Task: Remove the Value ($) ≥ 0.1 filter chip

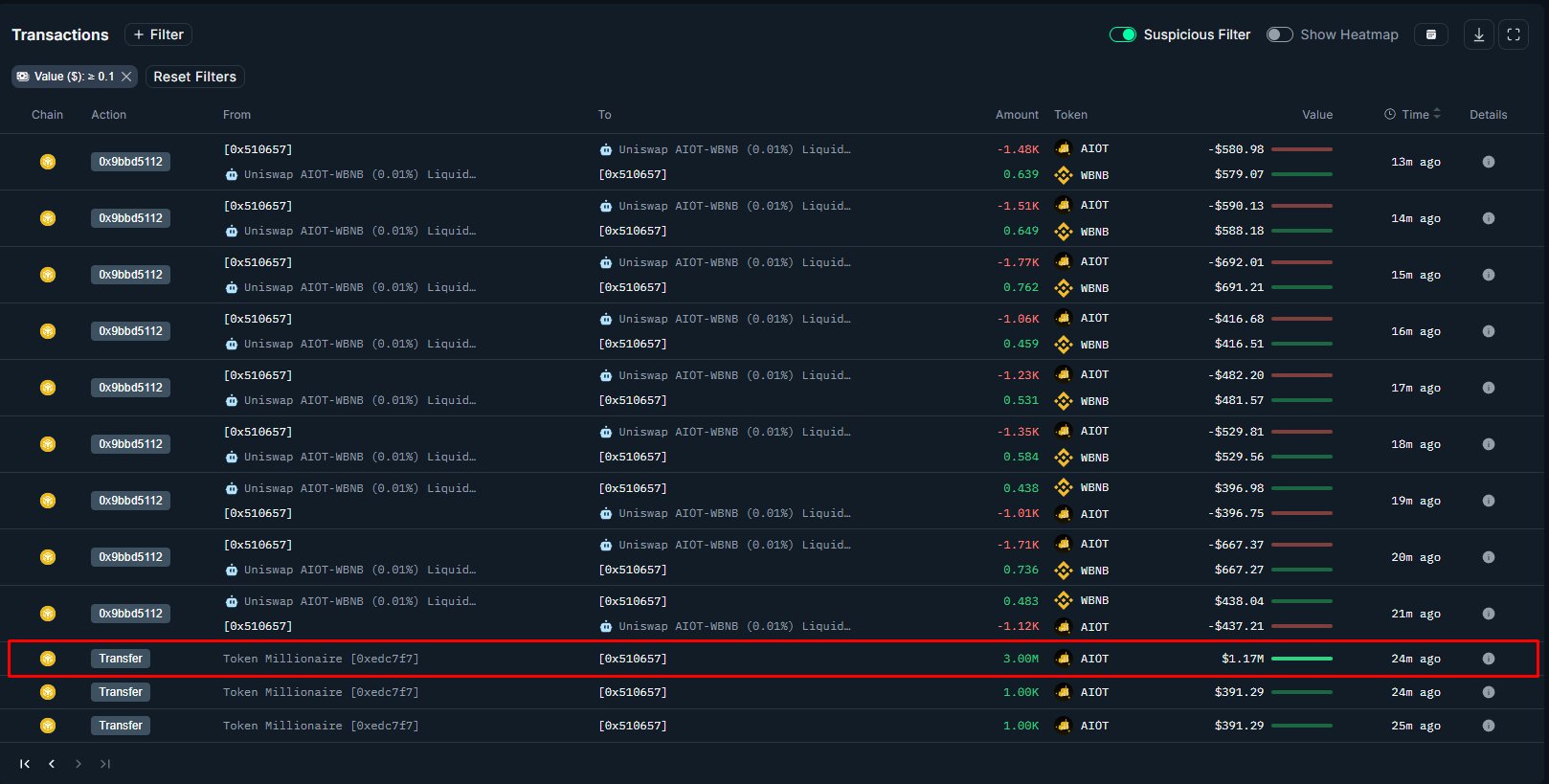Action: 126,77
